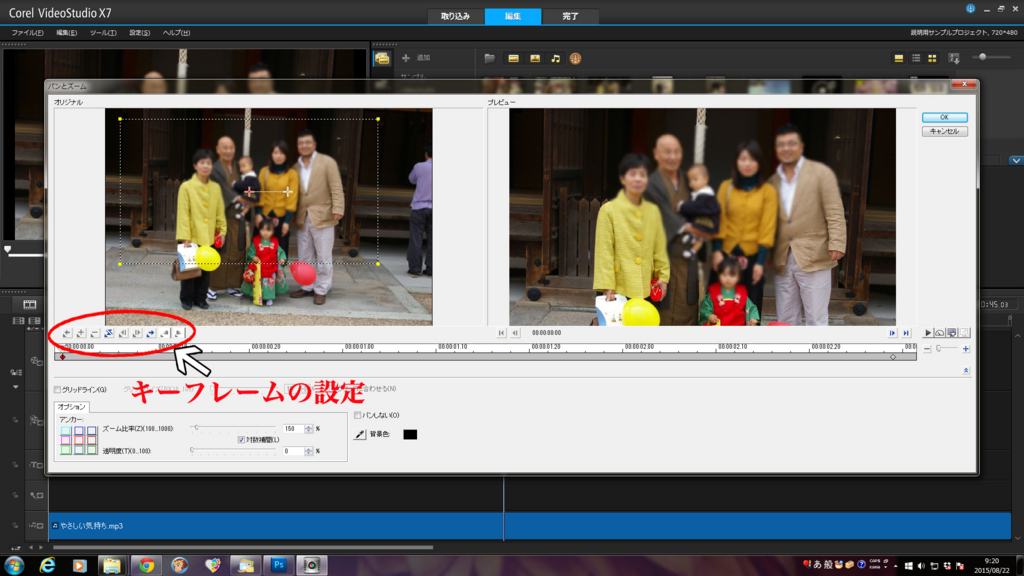Select the Add Keyframe tool

[x=81, y=333]
